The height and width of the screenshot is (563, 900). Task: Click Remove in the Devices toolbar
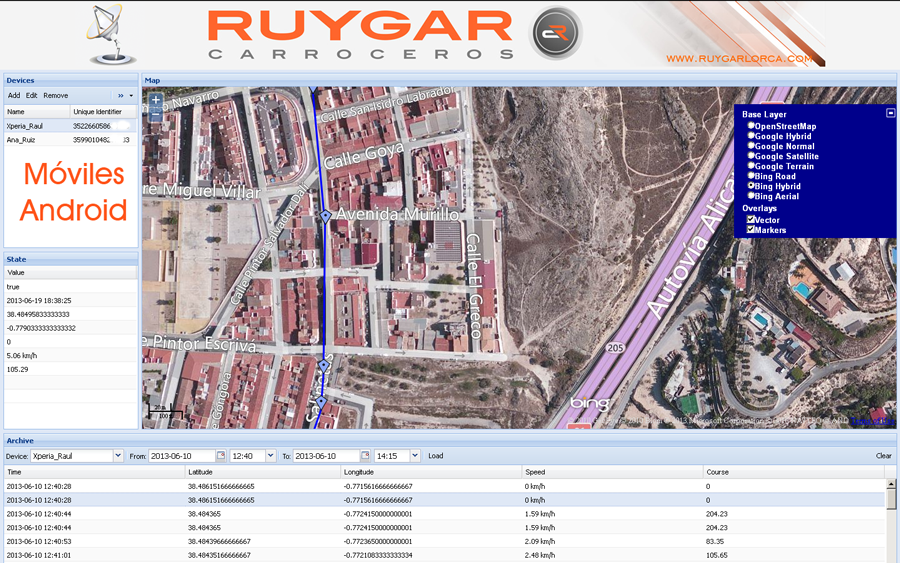(x=56, y=95)
